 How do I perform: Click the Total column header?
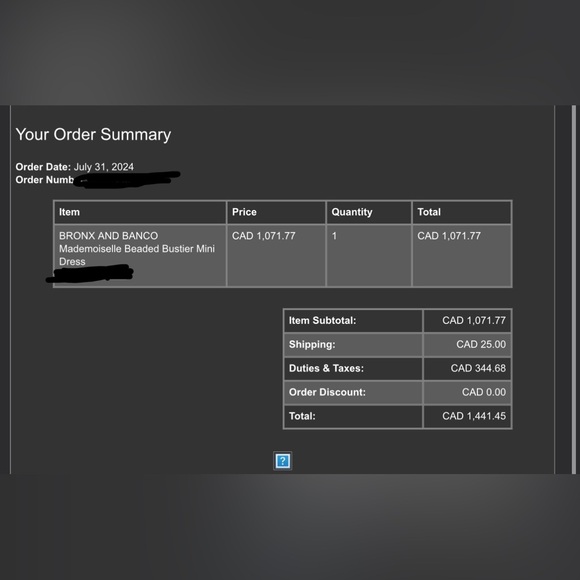coord(462,212)
